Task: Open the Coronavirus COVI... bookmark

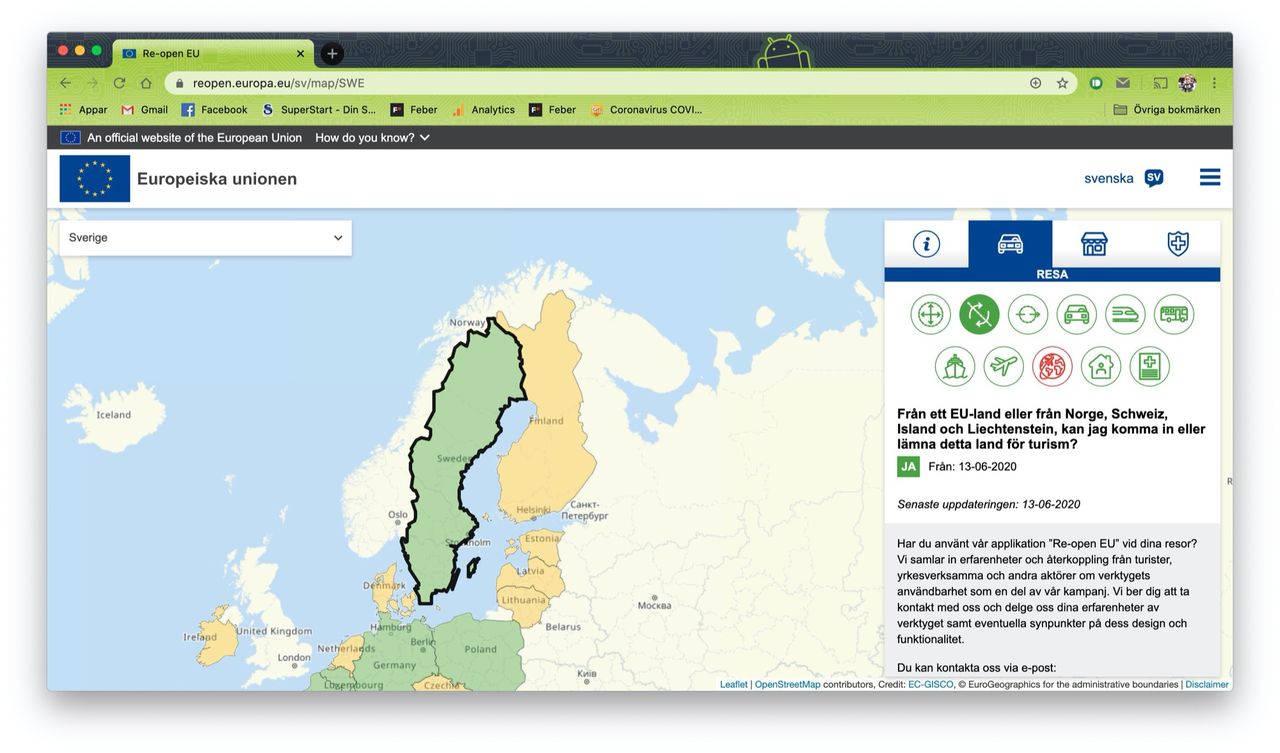Action: pos(646,110)
